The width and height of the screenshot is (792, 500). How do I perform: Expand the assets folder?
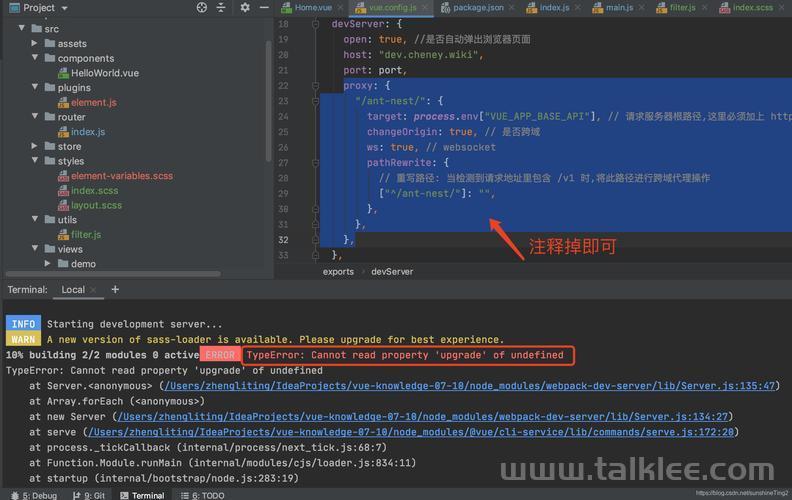click(34, 43)
